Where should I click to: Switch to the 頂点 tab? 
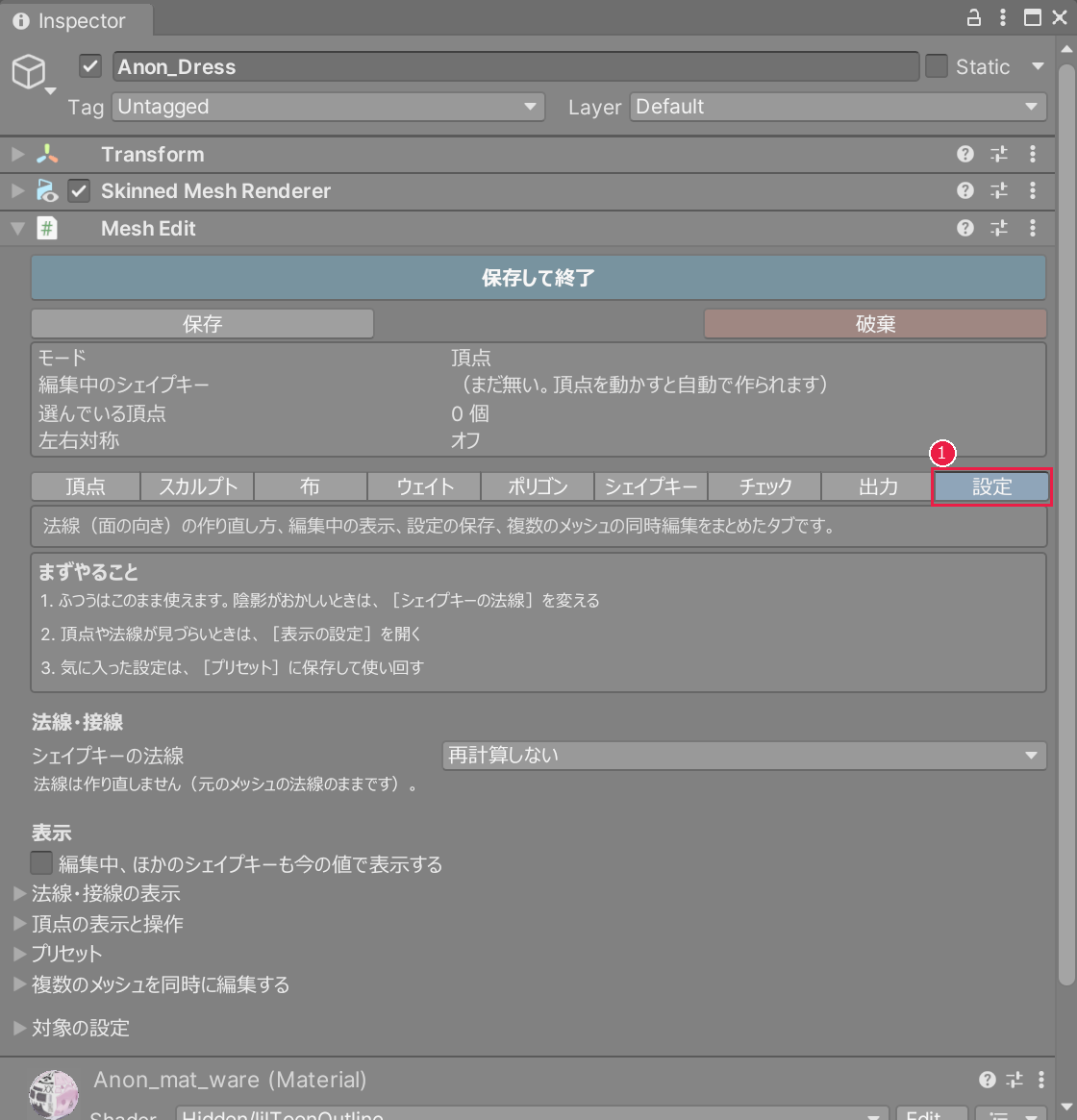coord(86,486)
